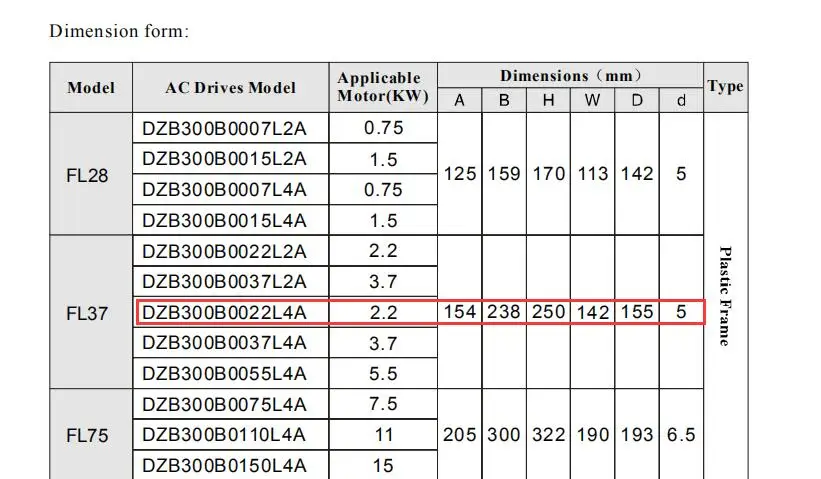Select drive model DZB300B0150L4A

(224, 465)
